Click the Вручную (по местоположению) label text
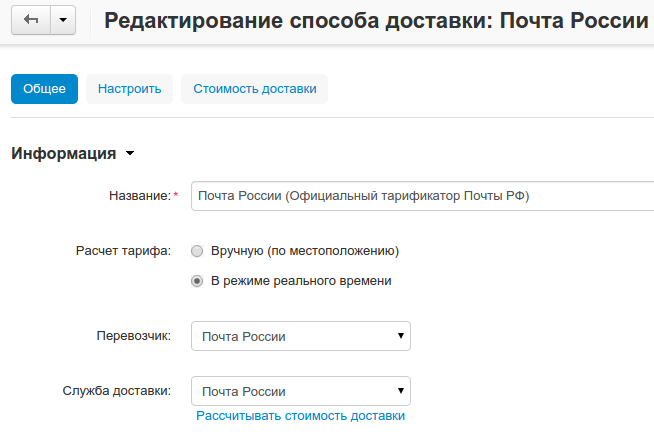654x441 pixels. [x=305, y=251]
